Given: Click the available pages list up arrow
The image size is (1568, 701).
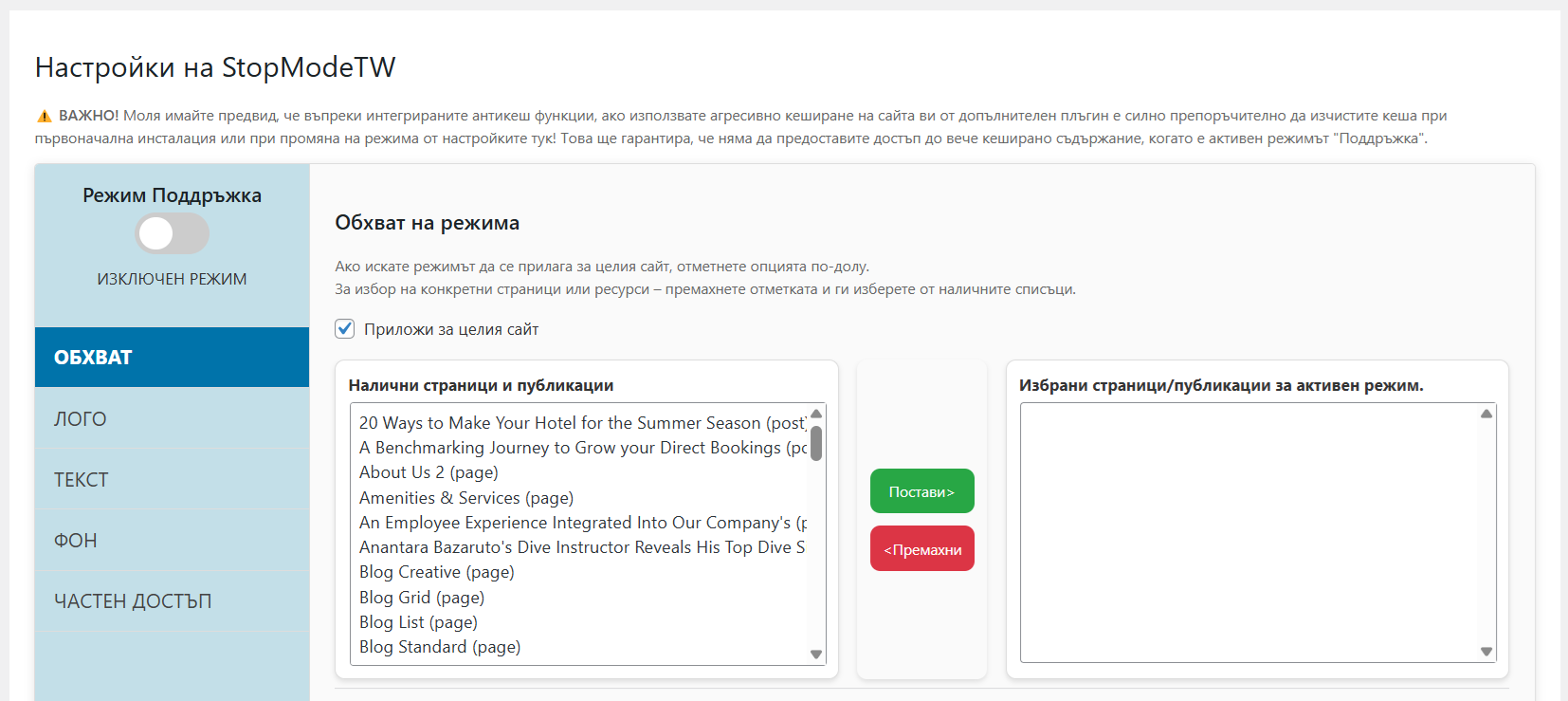Looking at the screenshot, I should 816,414.
